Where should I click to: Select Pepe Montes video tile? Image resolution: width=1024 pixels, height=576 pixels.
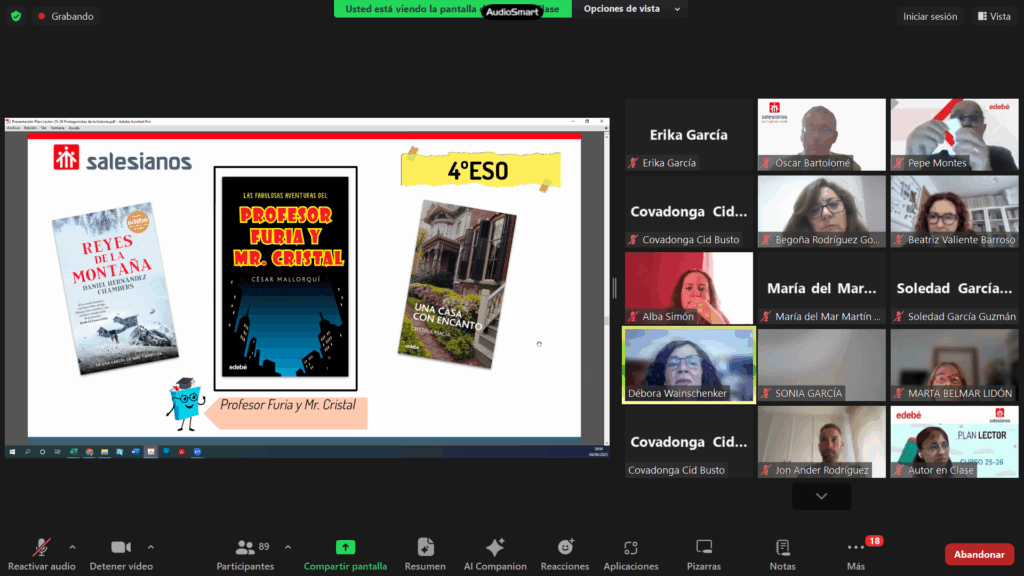tap(954, 135)
